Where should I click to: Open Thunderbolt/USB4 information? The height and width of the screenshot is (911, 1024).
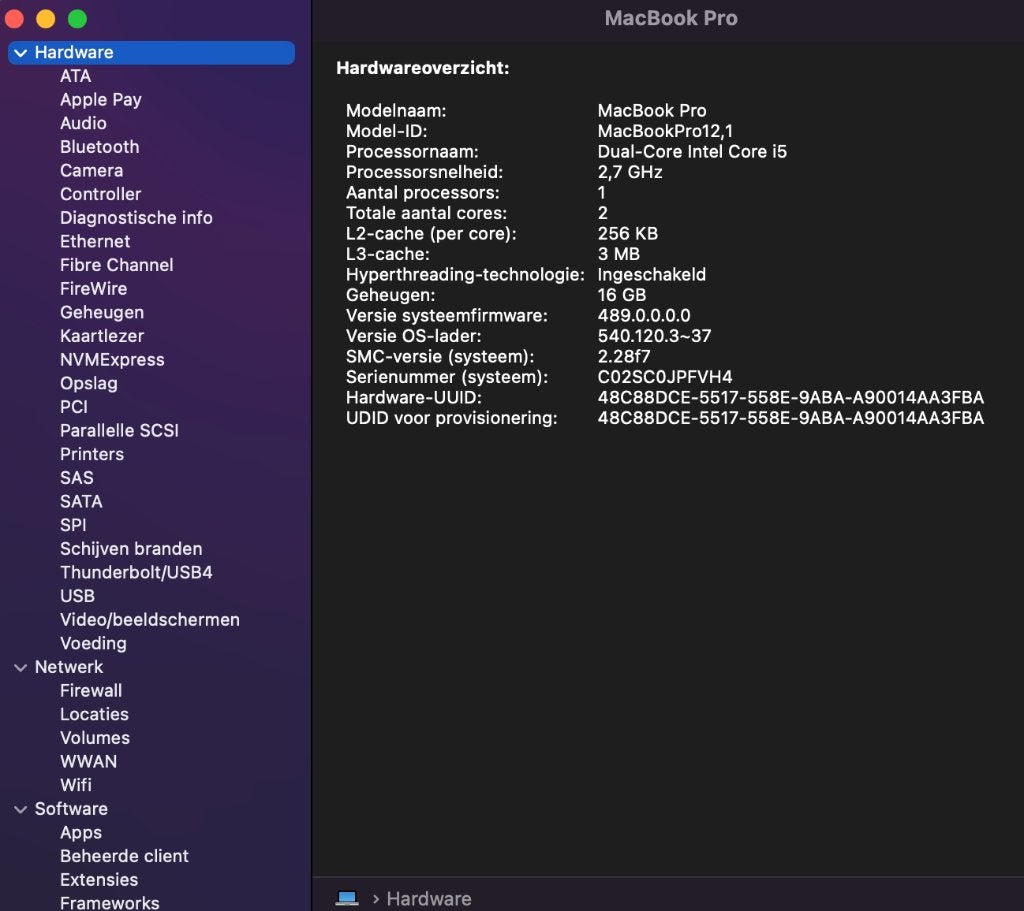(136, 573)
